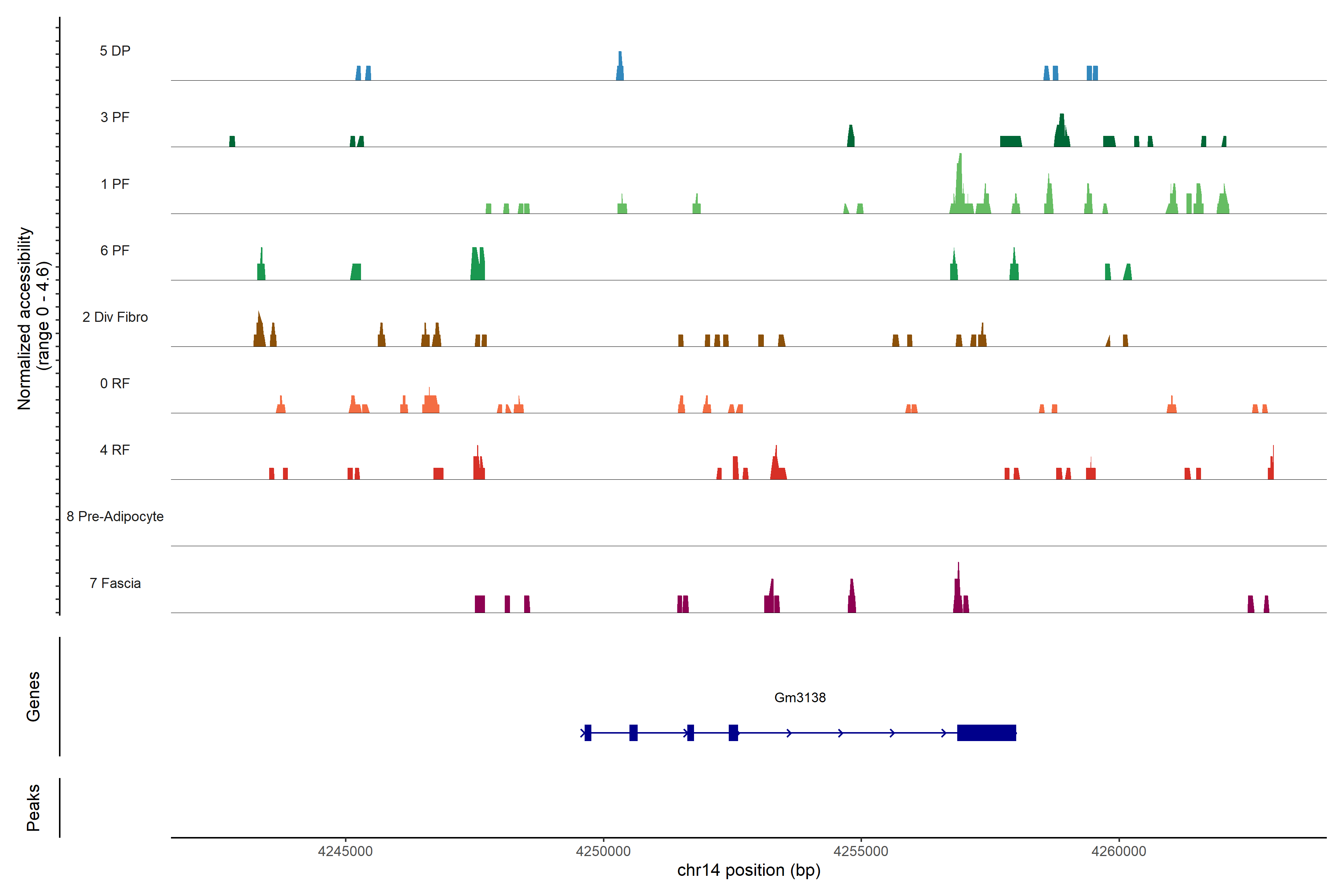1344x896 pixels.
Task: Click the 1 PF track label
Action: (115, 184)
